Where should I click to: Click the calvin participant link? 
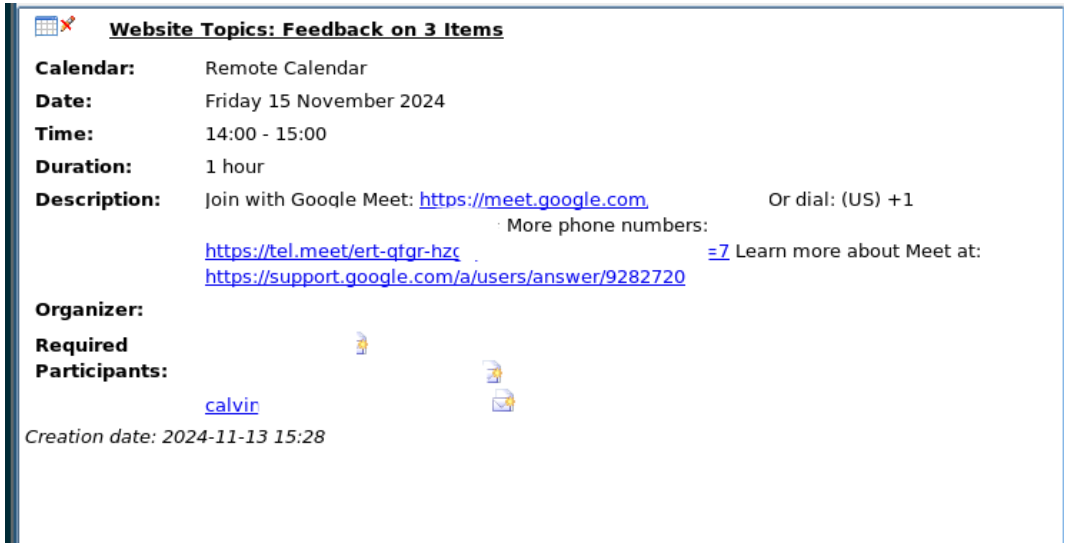pyautogui.click(x=232, y=406)
